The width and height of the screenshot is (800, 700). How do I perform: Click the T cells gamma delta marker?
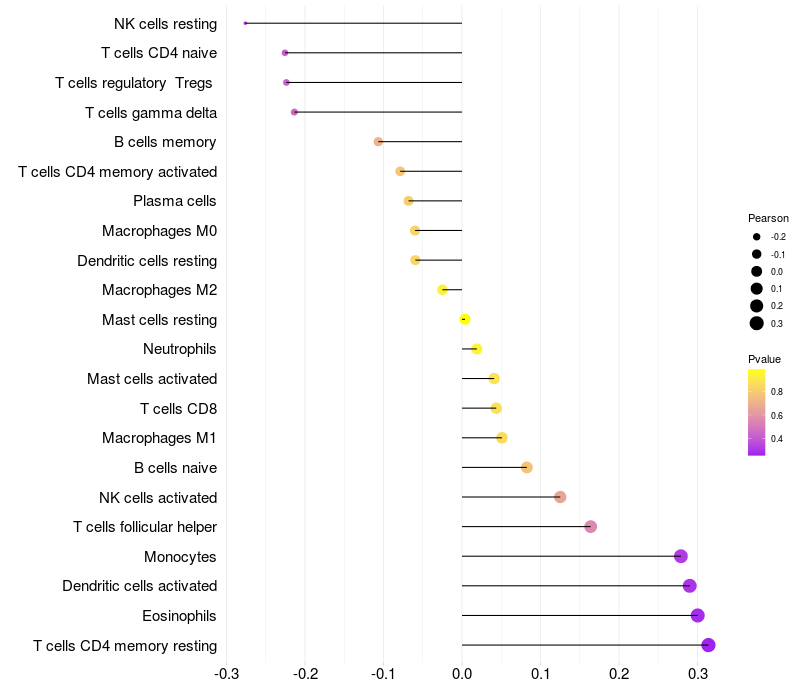tap(294, 112)
